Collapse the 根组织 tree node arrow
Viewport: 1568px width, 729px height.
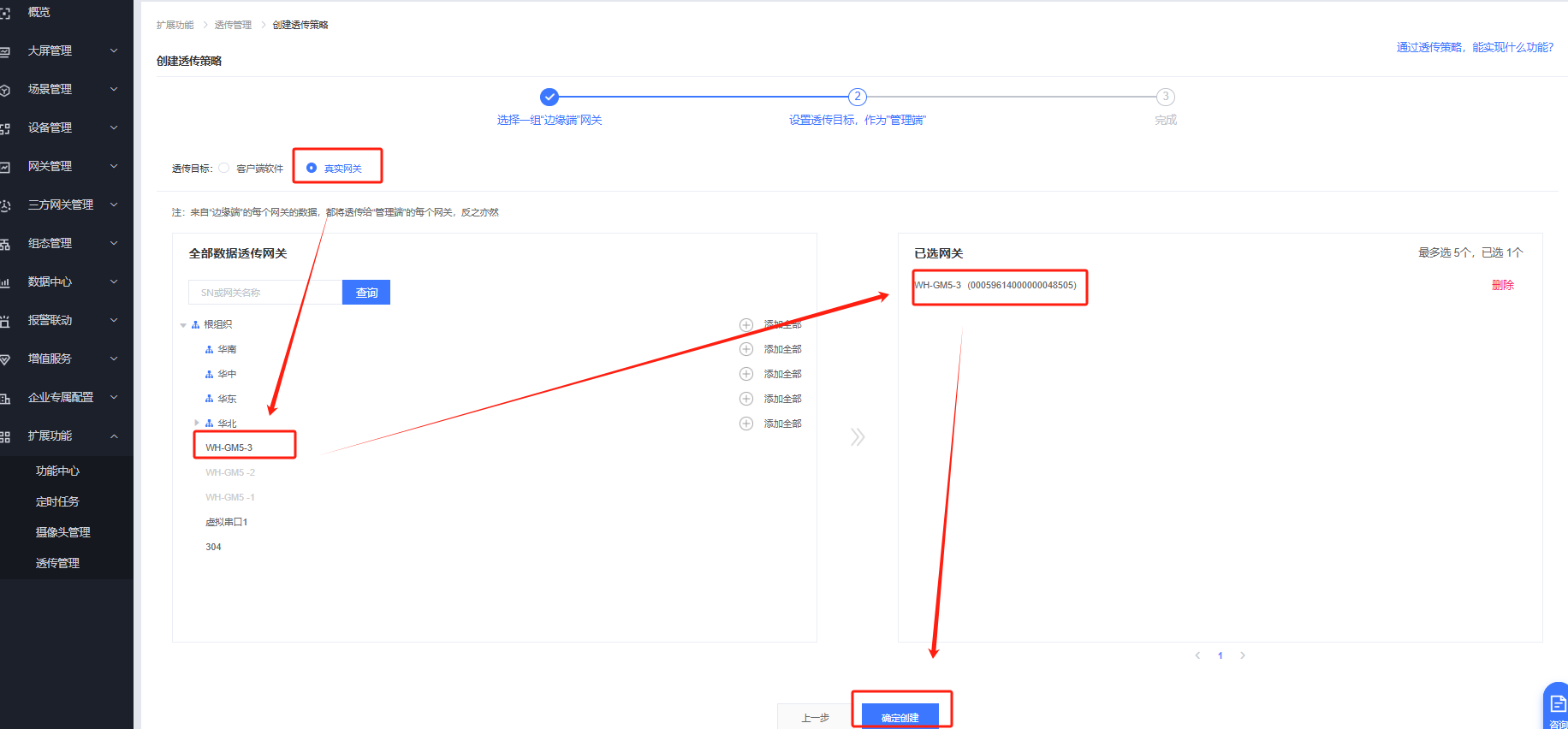183,325
